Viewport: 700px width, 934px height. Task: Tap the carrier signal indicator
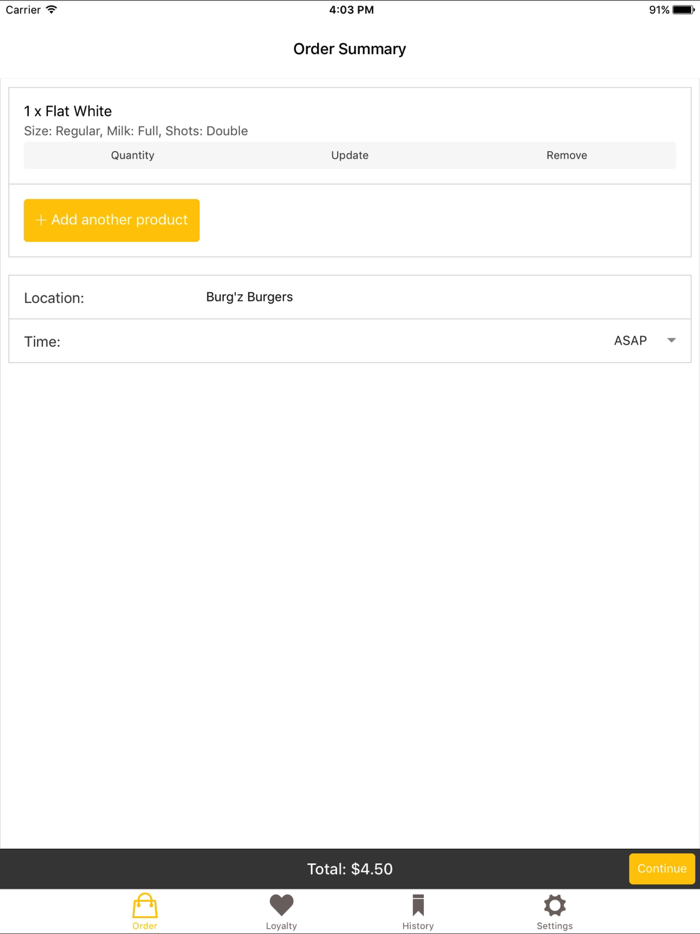20,10
